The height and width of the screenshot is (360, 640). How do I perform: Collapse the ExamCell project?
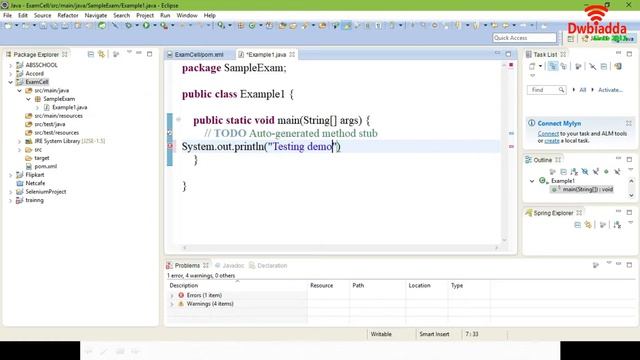11,82
